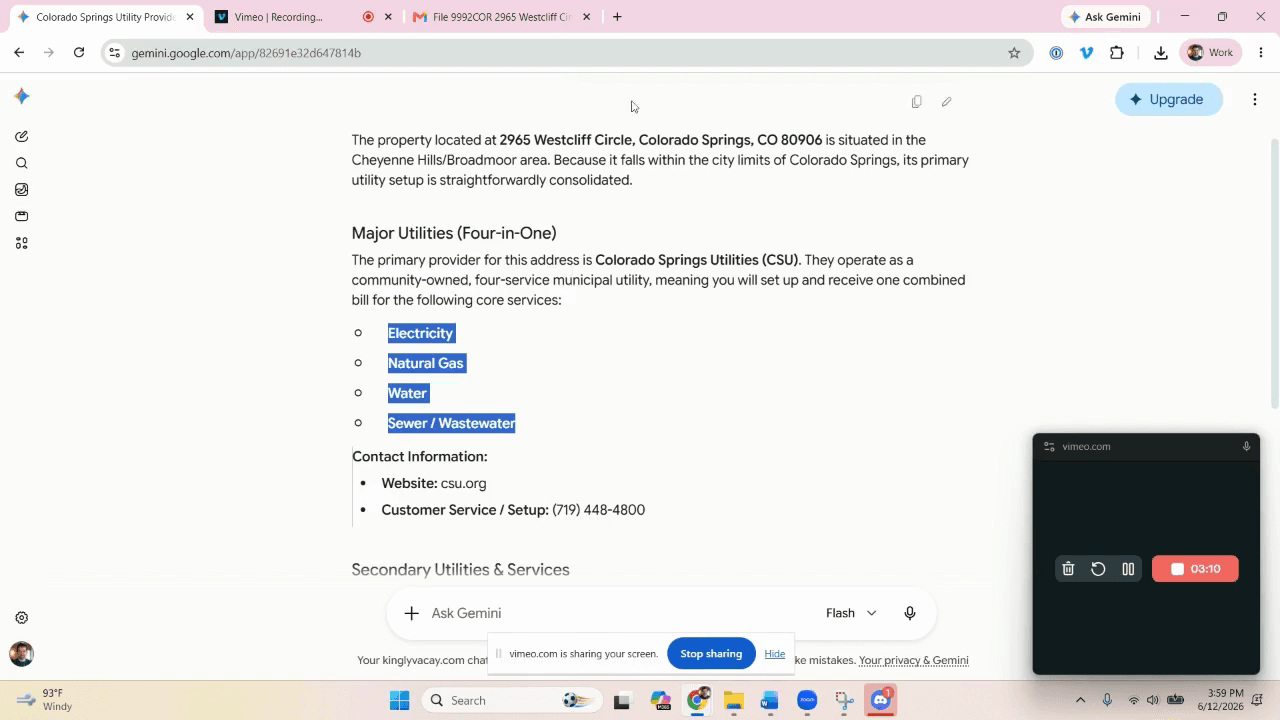The width and height of the screenshot is (1280, 720).
Task: Open the Work profile button
Action: pyautogui.click(x=1210, y=53)
